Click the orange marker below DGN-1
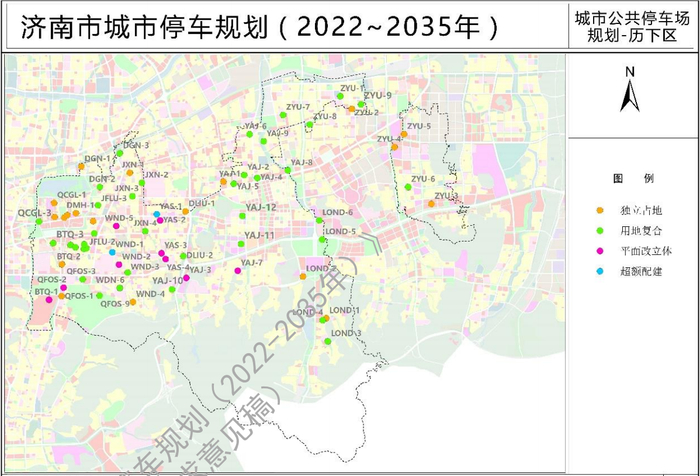 coord(81,167)
